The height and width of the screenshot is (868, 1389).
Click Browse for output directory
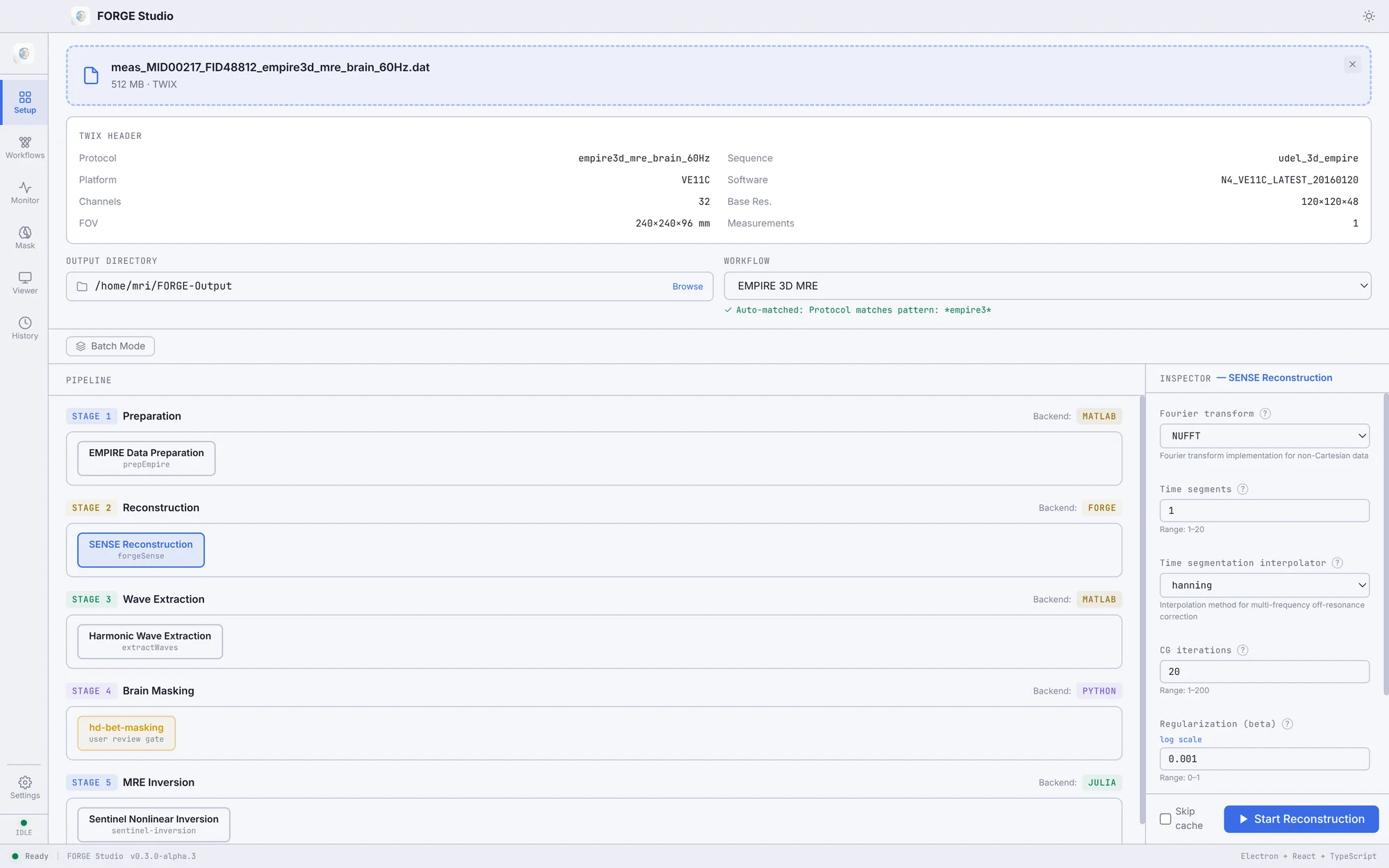[688, 287]
